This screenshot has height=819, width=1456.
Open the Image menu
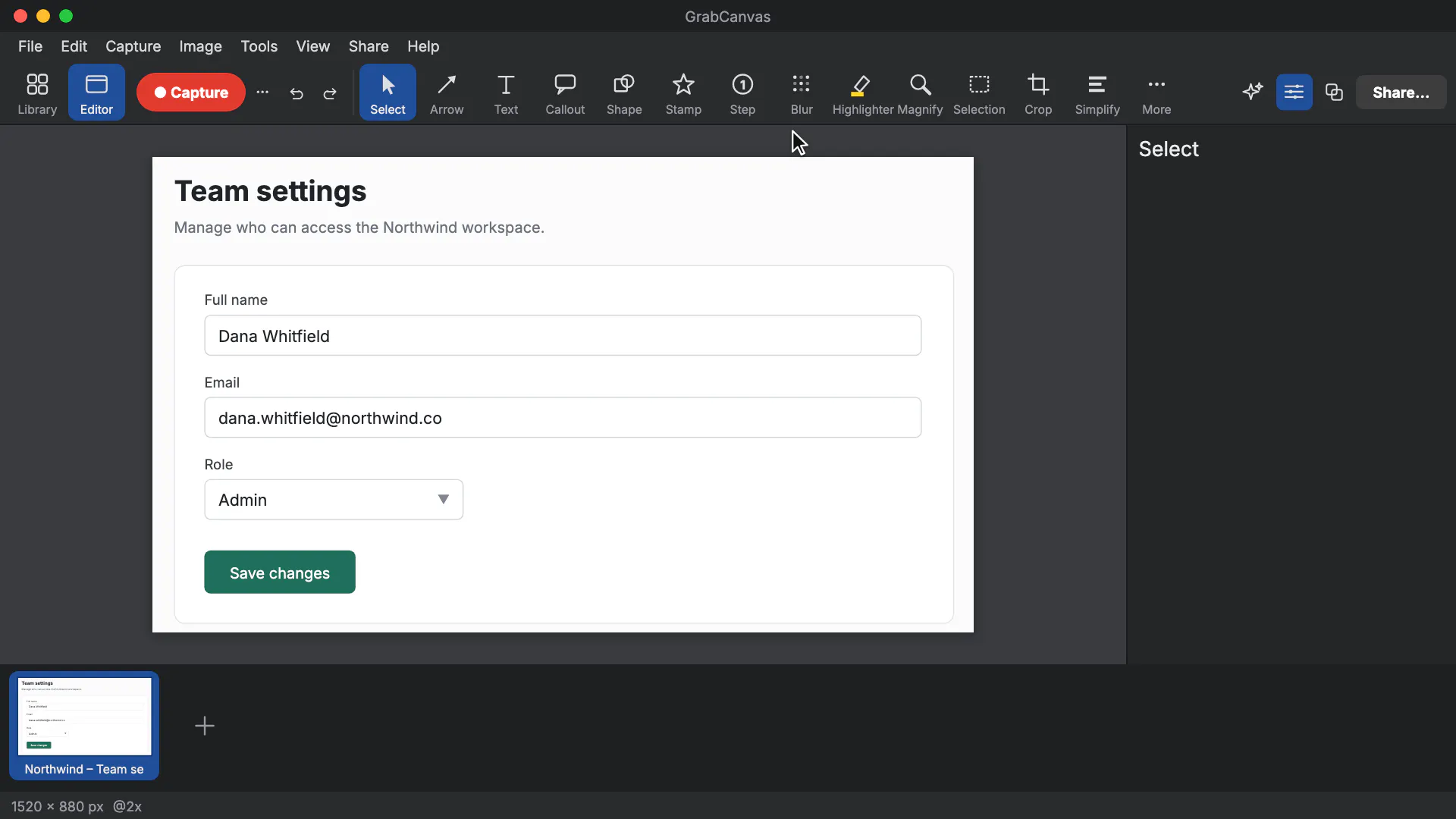coord(200,46)
